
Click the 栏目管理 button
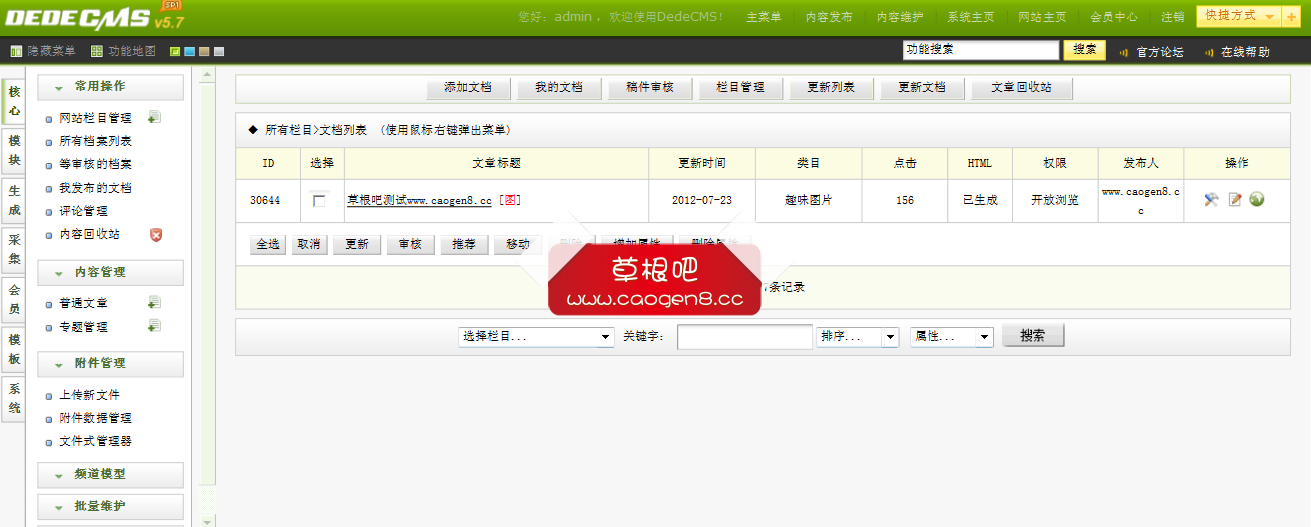click(x=740, y=88)
